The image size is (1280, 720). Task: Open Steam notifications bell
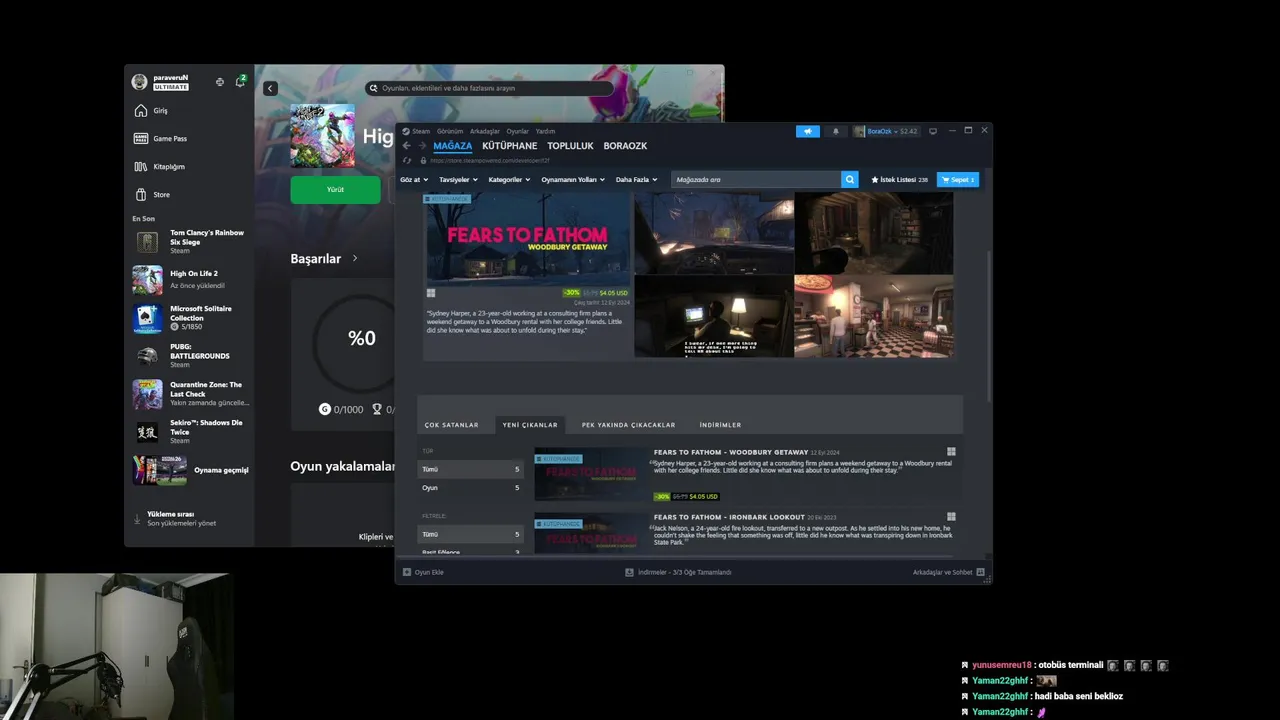pyautogui.click(x=836, y=131)
